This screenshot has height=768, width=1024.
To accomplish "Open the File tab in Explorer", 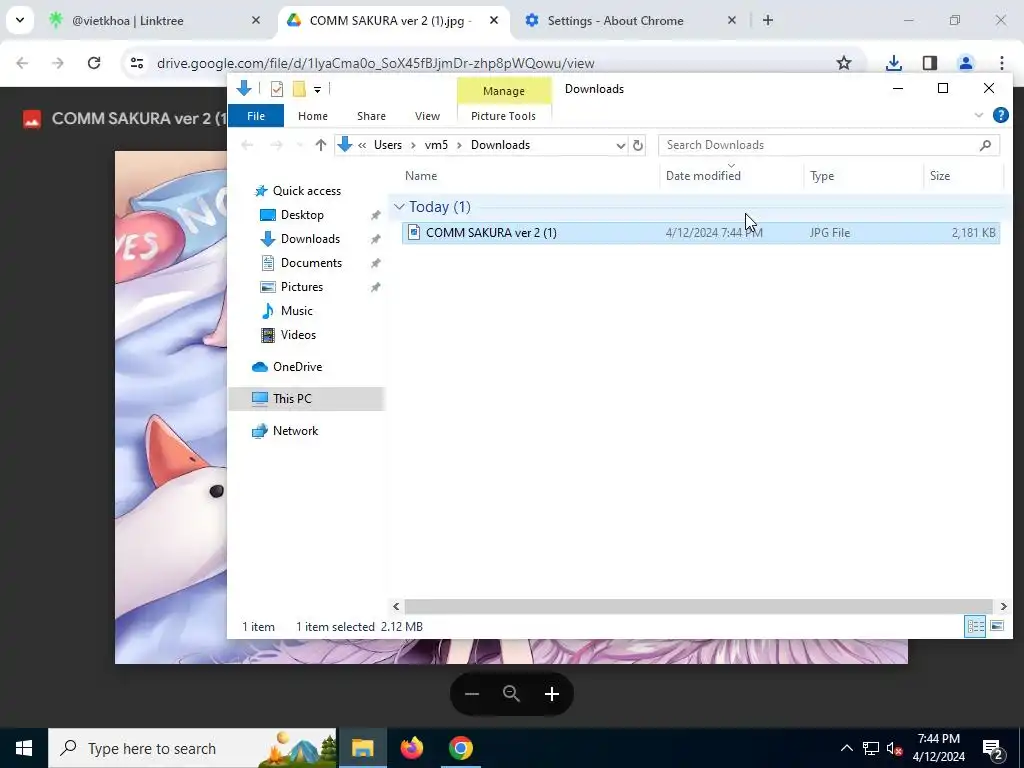I will [x=256, y=116].
